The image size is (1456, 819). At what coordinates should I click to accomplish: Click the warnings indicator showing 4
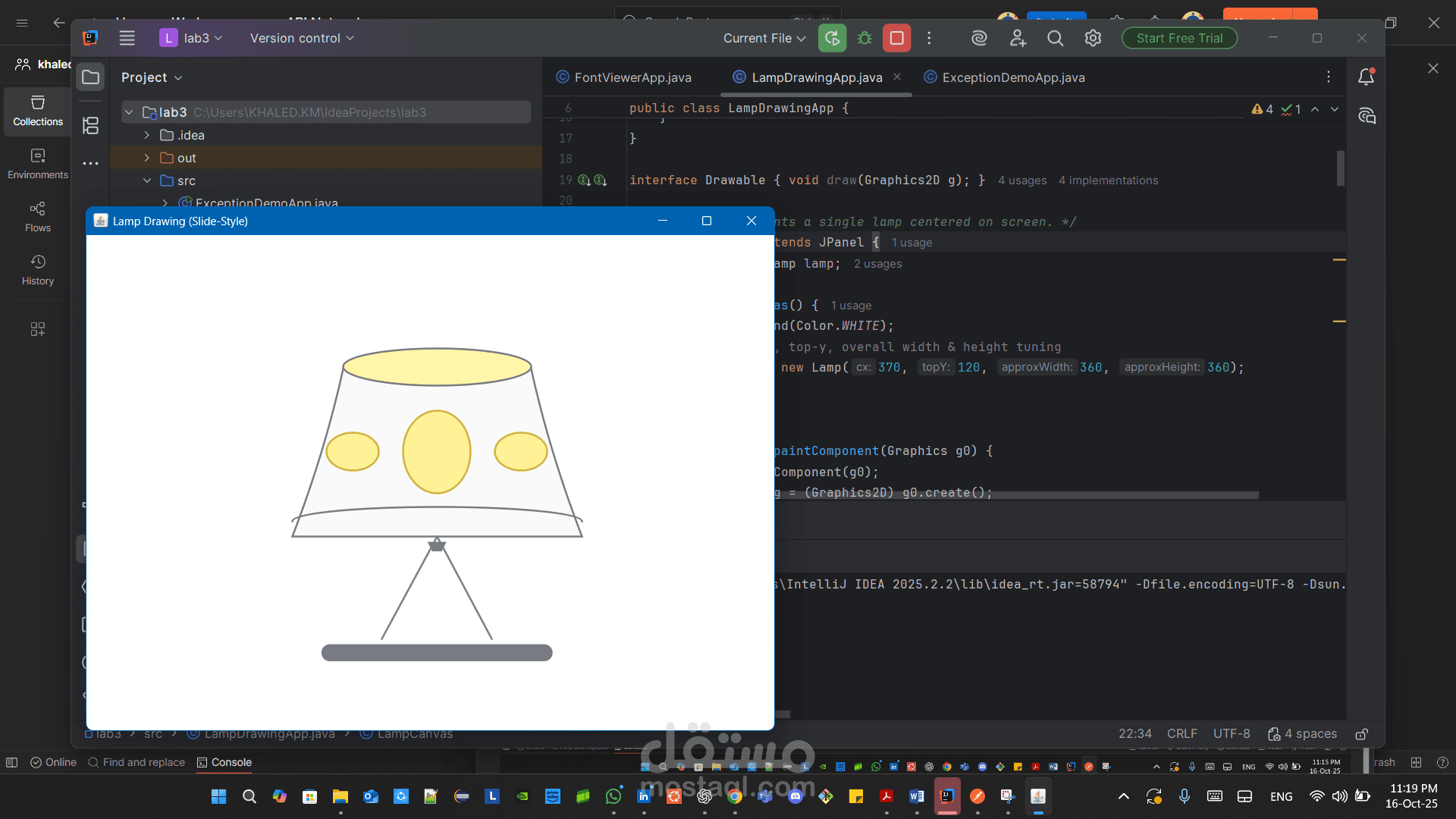click(x=1263, y=109)
